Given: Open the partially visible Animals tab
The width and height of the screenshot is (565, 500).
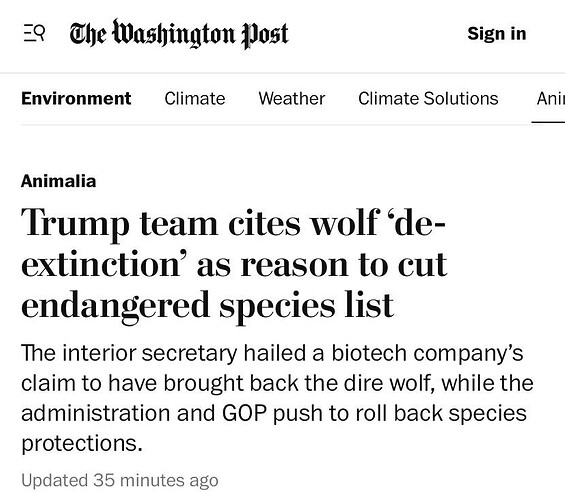Looking at the screenshot, I should point(551,98).
